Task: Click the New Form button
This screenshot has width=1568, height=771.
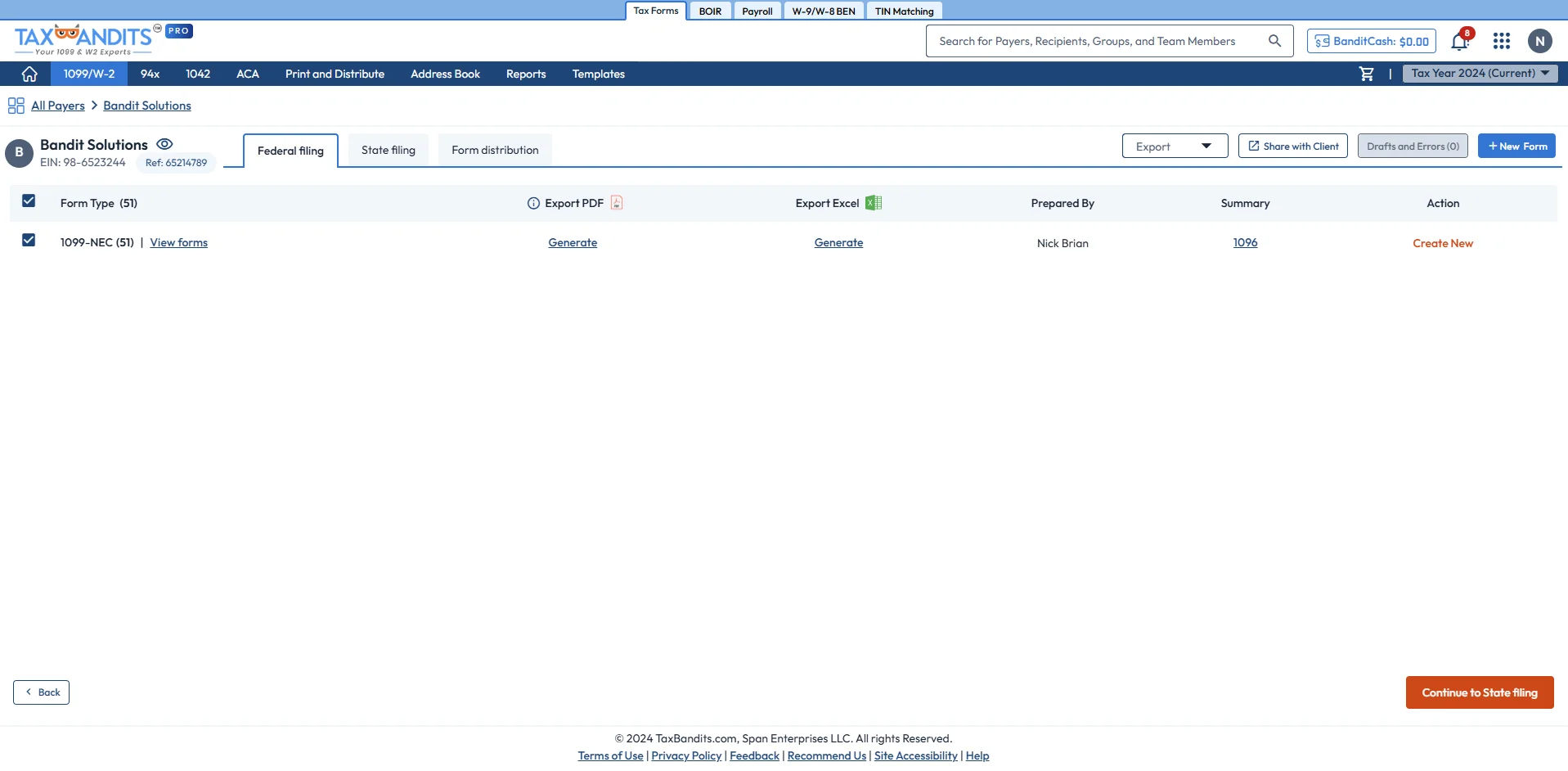Action: pos(1516,146)
